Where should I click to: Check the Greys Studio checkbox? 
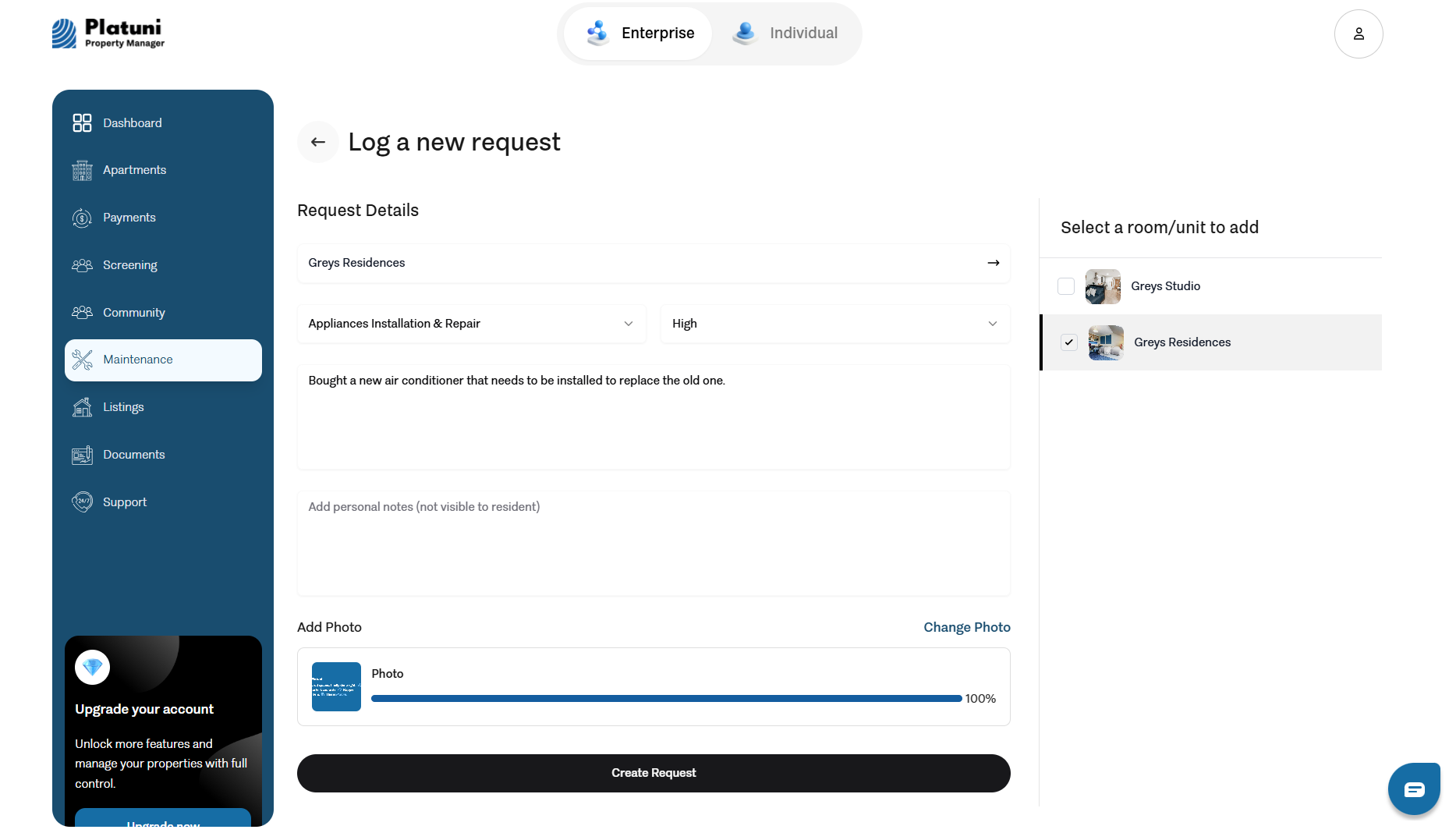tap(1066, 286)
